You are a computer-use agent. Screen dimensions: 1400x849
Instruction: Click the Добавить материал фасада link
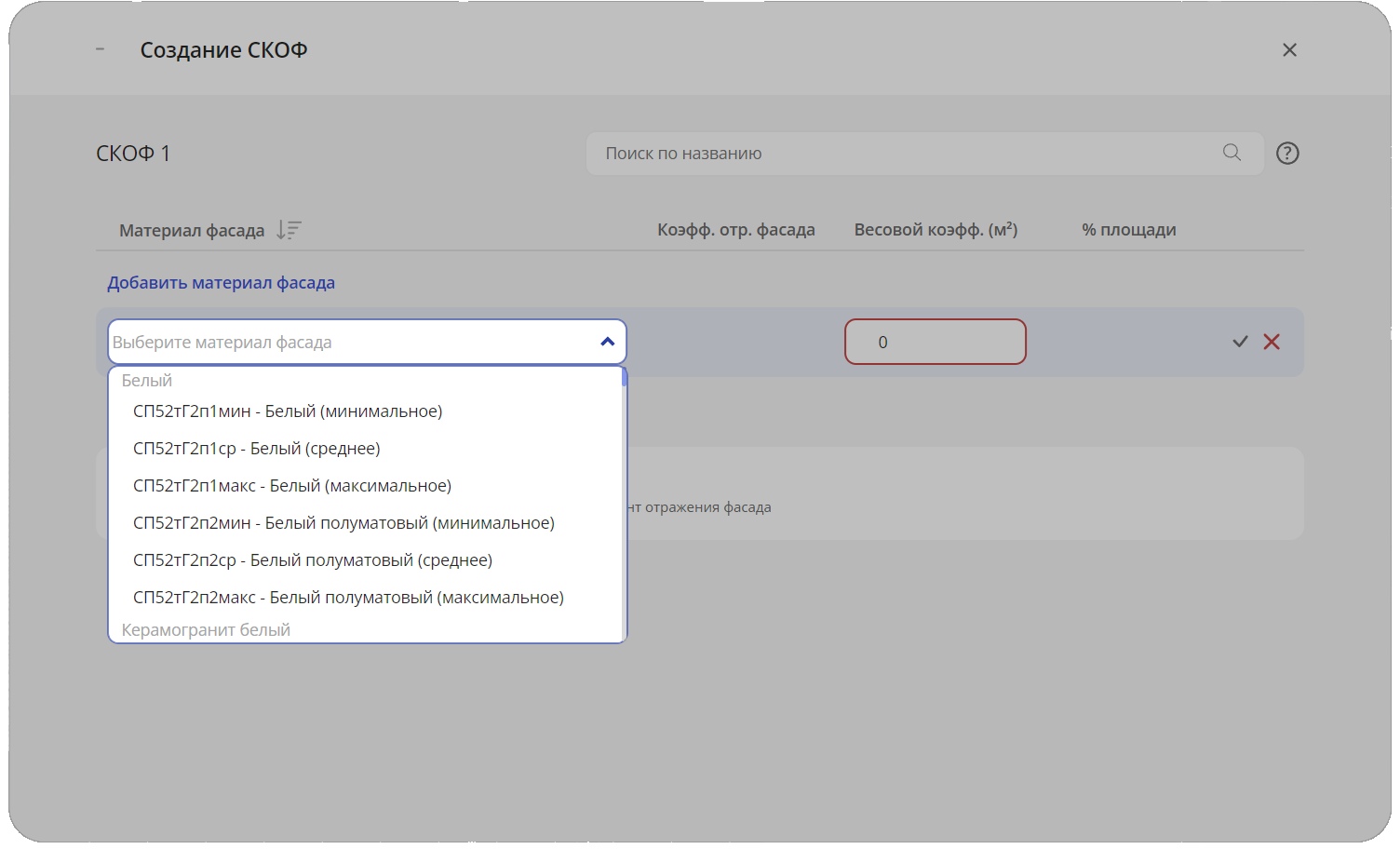(x=221, y=283)
